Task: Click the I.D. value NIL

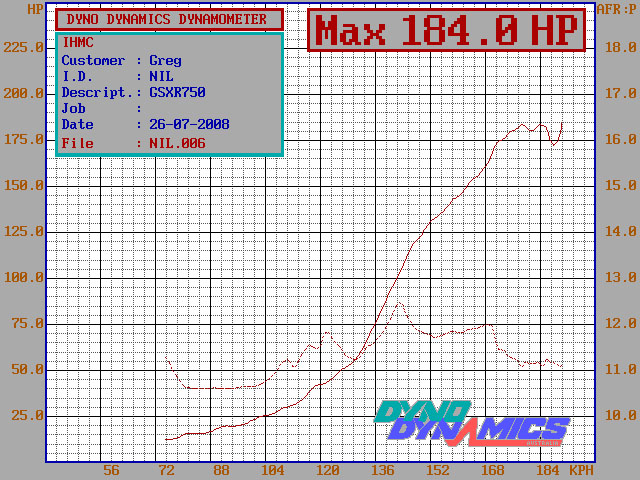Action: coord(161,76)
